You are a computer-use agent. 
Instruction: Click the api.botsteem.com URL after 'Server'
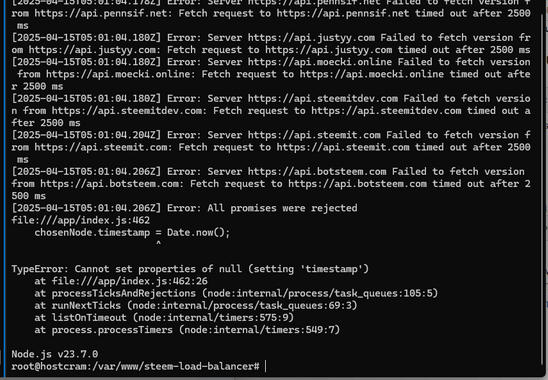coord(317,172)
